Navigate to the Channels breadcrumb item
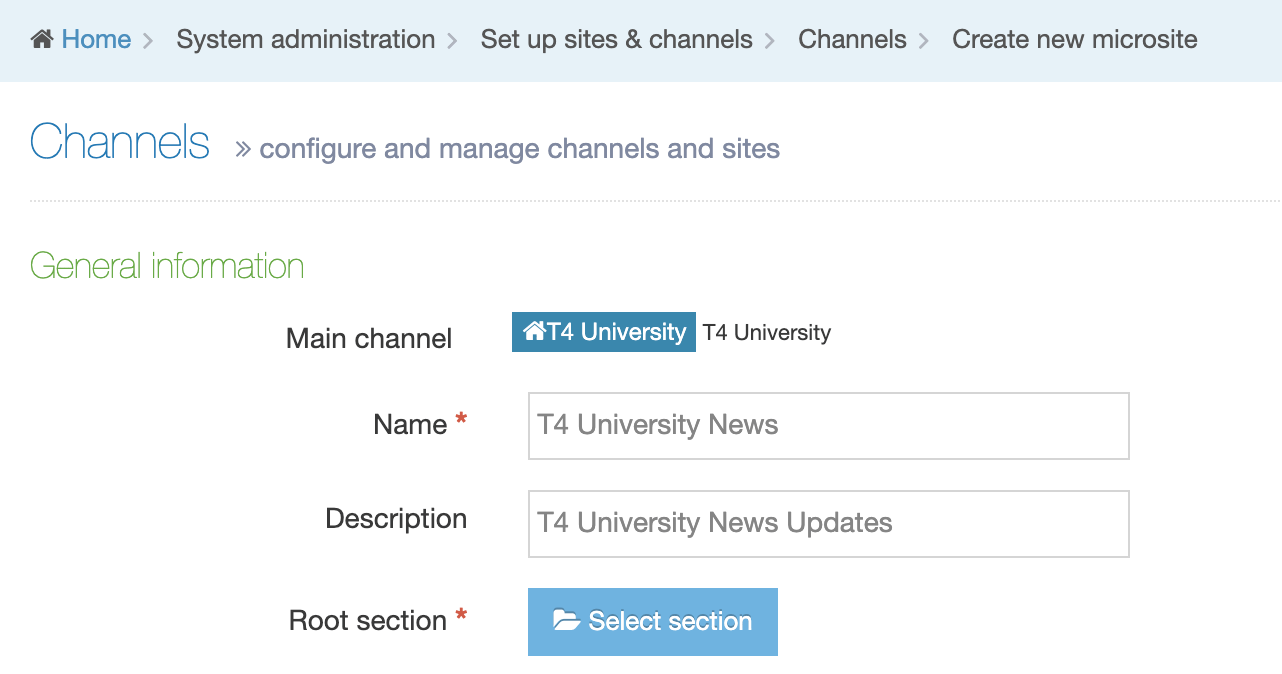The width and height of the screenshot is (1282, 674). tap(852, 40)
